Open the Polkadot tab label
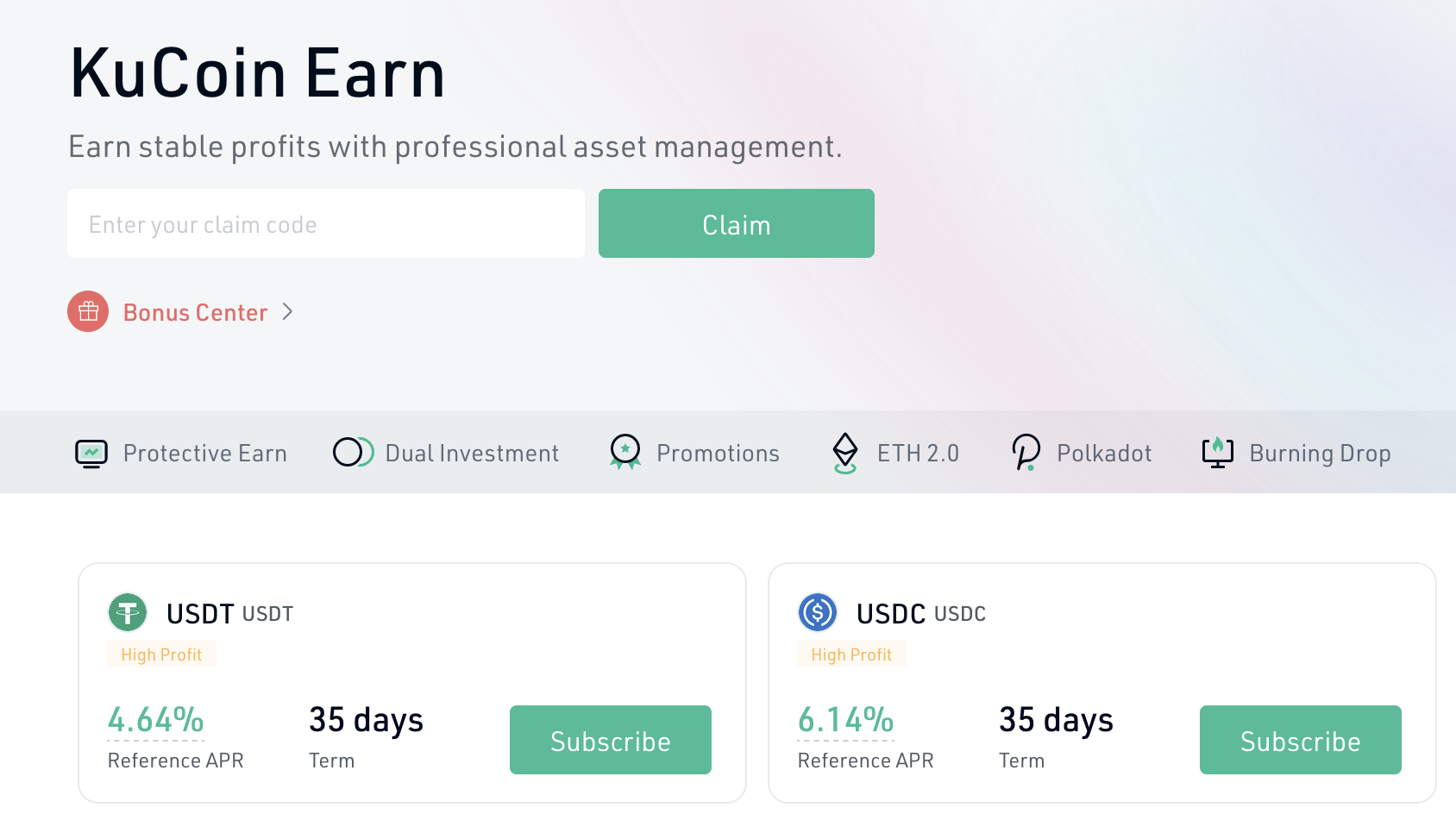The image size is (1456, 833). [x=1104, y=454]
